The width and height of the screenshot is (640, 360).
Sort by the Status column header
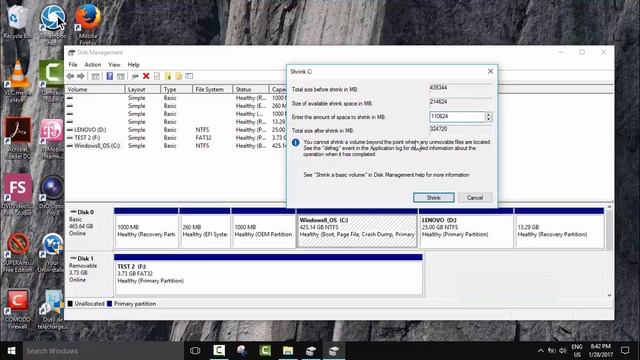pos(251,89)
